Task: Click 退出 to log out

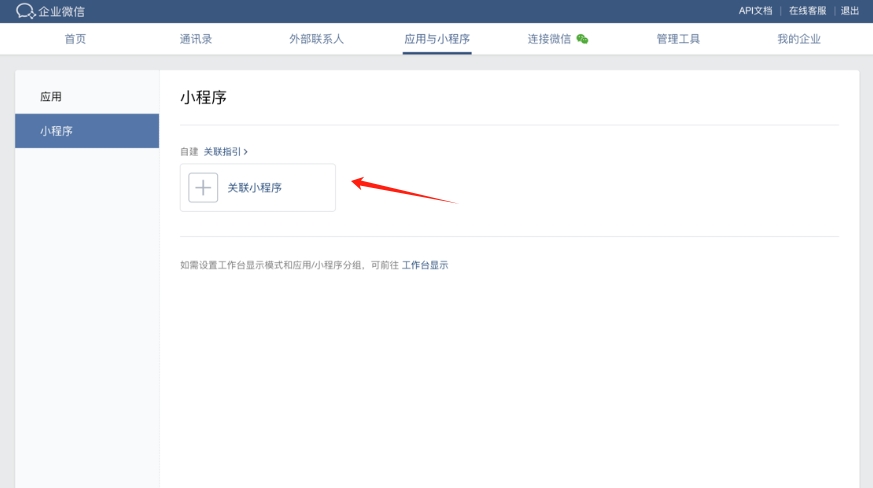Action: (850, 11)
